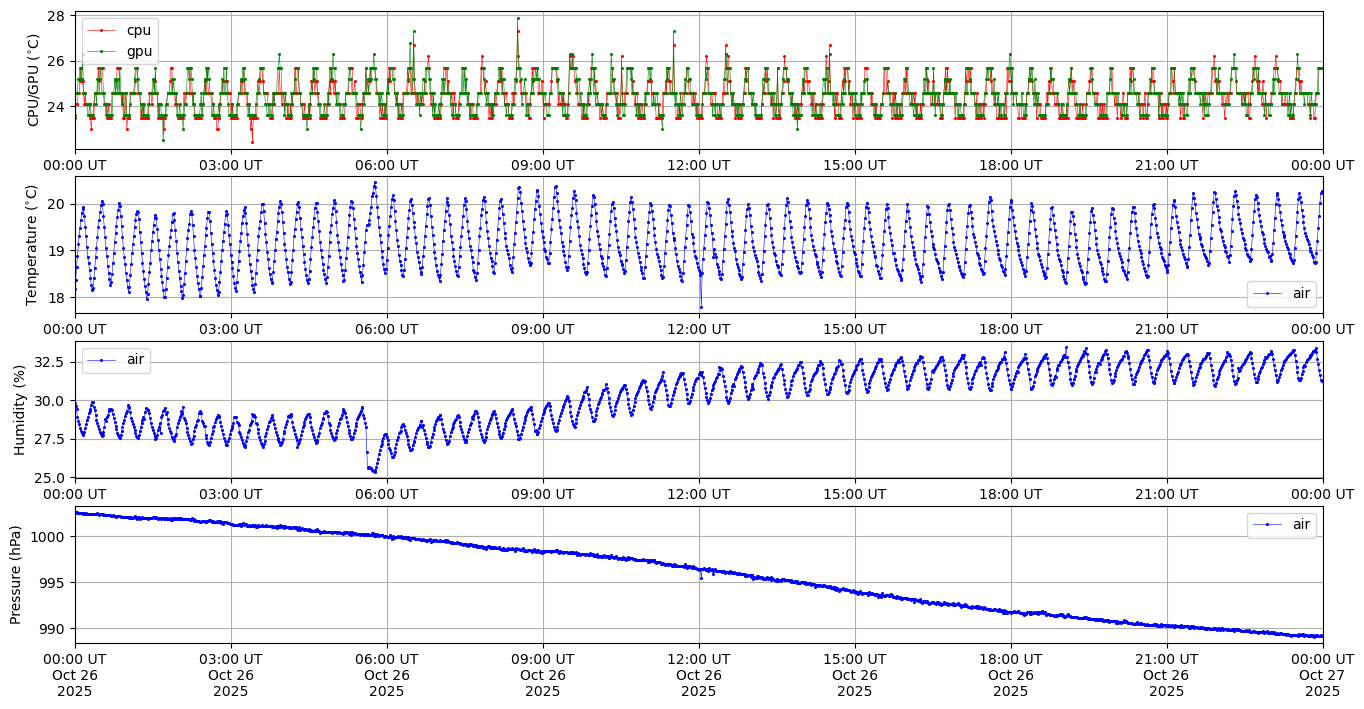The image size is (1364, 709).
Task: Click the pressure outlier point at 12:00 UT
Action: pyautogui.click(x=700, y=578)
